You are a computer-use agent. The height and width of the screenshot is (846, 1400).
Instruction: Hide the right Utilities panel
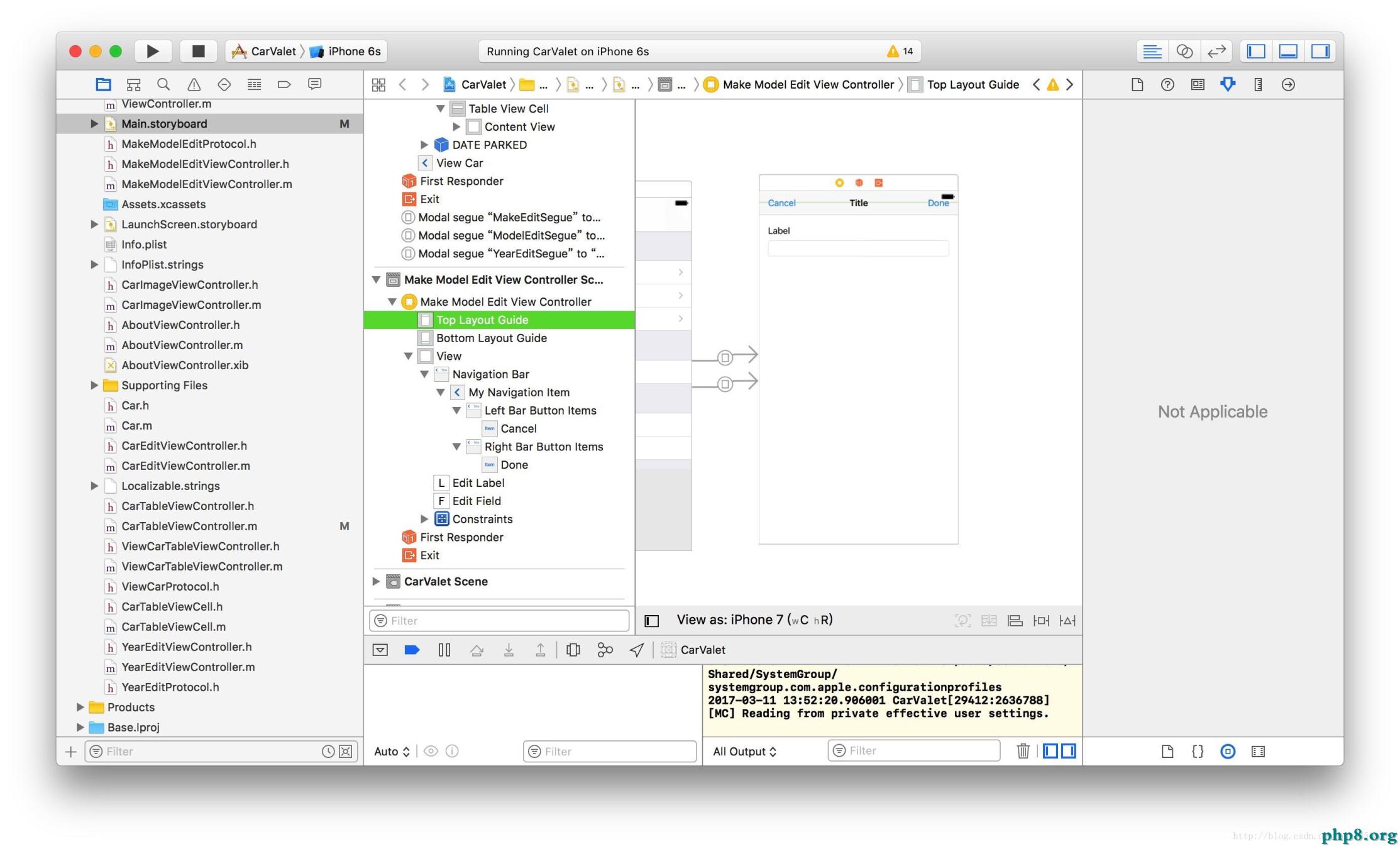coord(1320,51)
